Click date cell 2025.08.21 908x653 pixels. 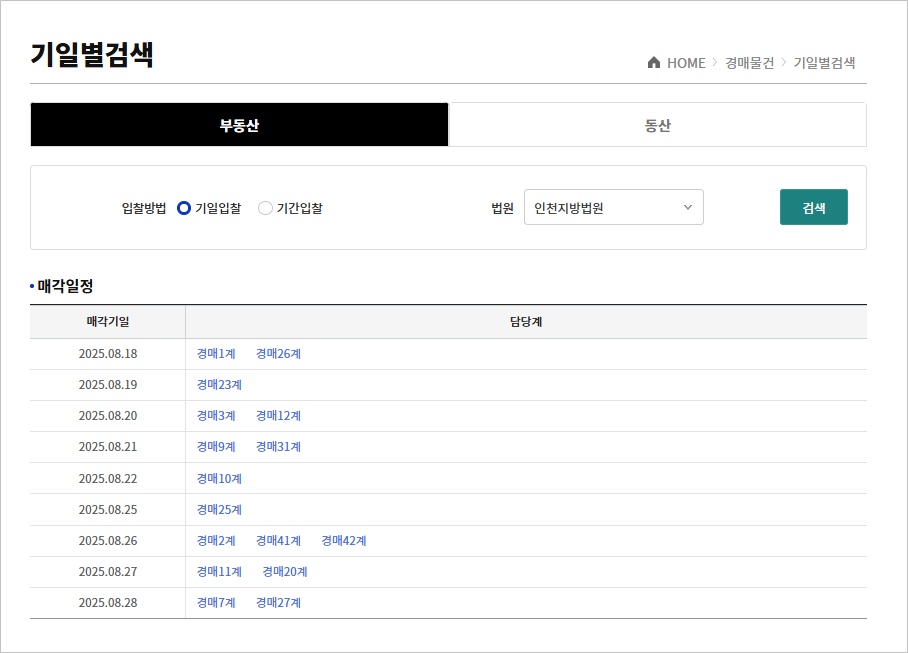(x=108, y=447)
